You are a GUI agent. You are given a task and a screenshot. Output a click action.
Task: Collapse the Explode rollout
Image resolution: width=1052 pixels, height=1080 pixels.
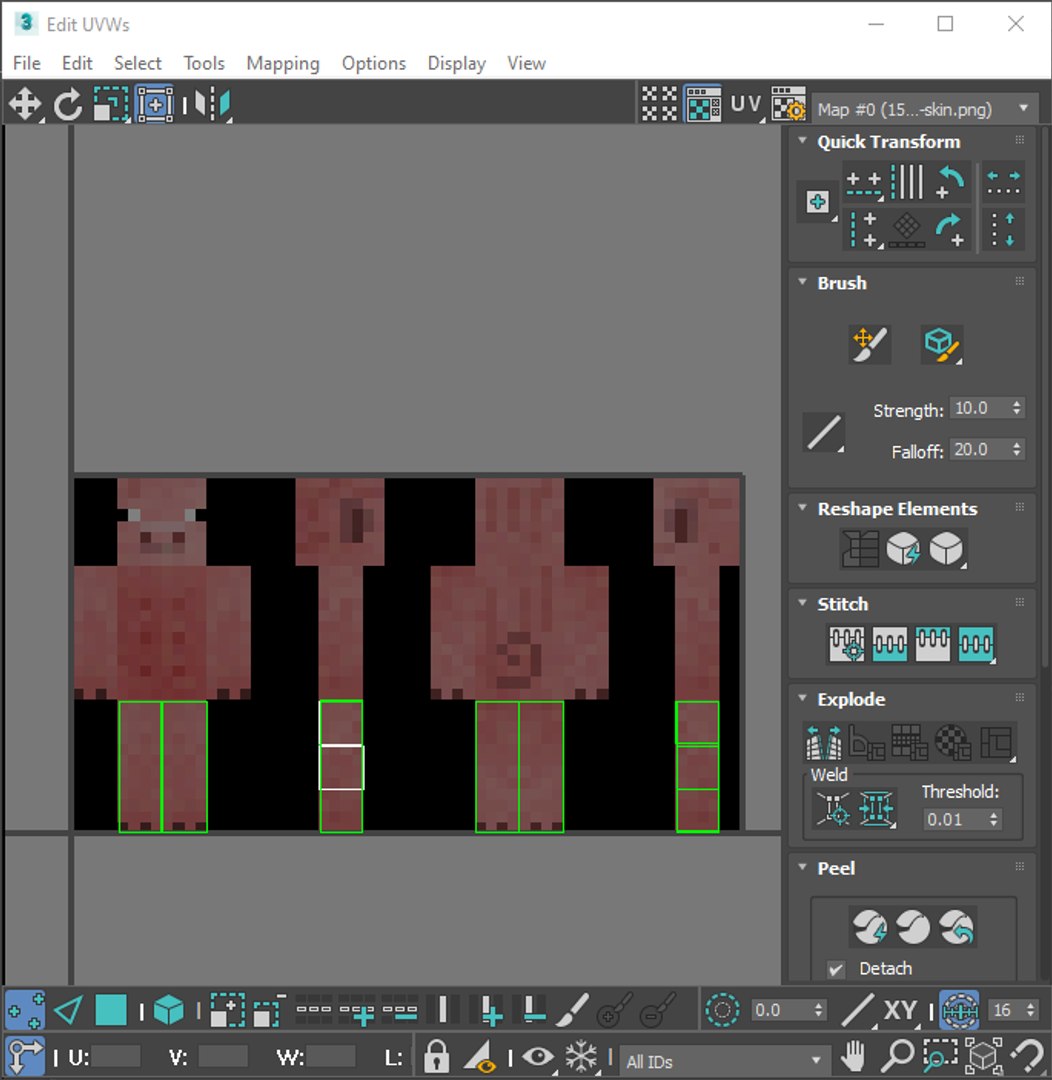(803, 698)
